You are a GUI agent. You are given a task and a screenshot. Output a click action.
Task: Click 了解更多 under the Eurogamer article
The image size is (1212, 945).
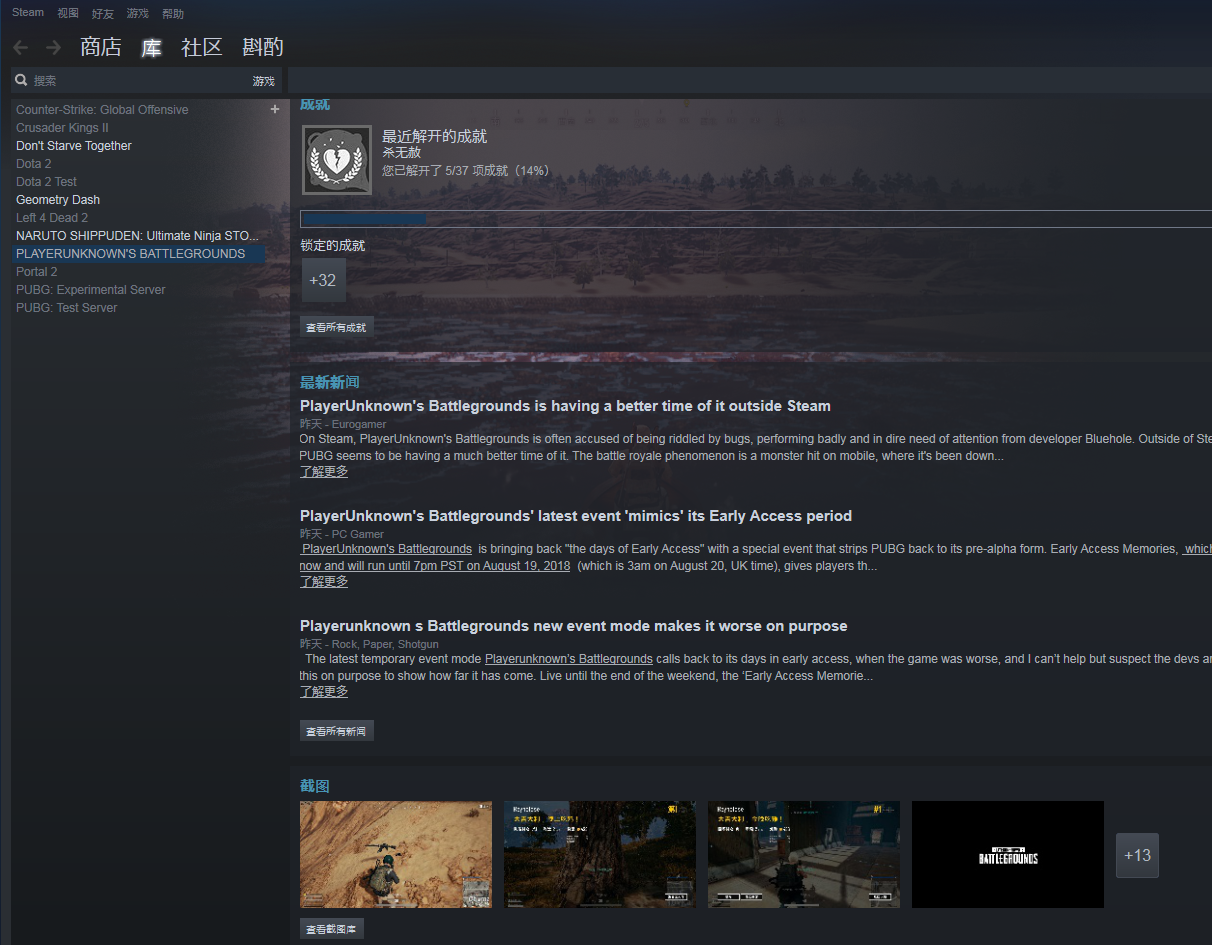324,471
